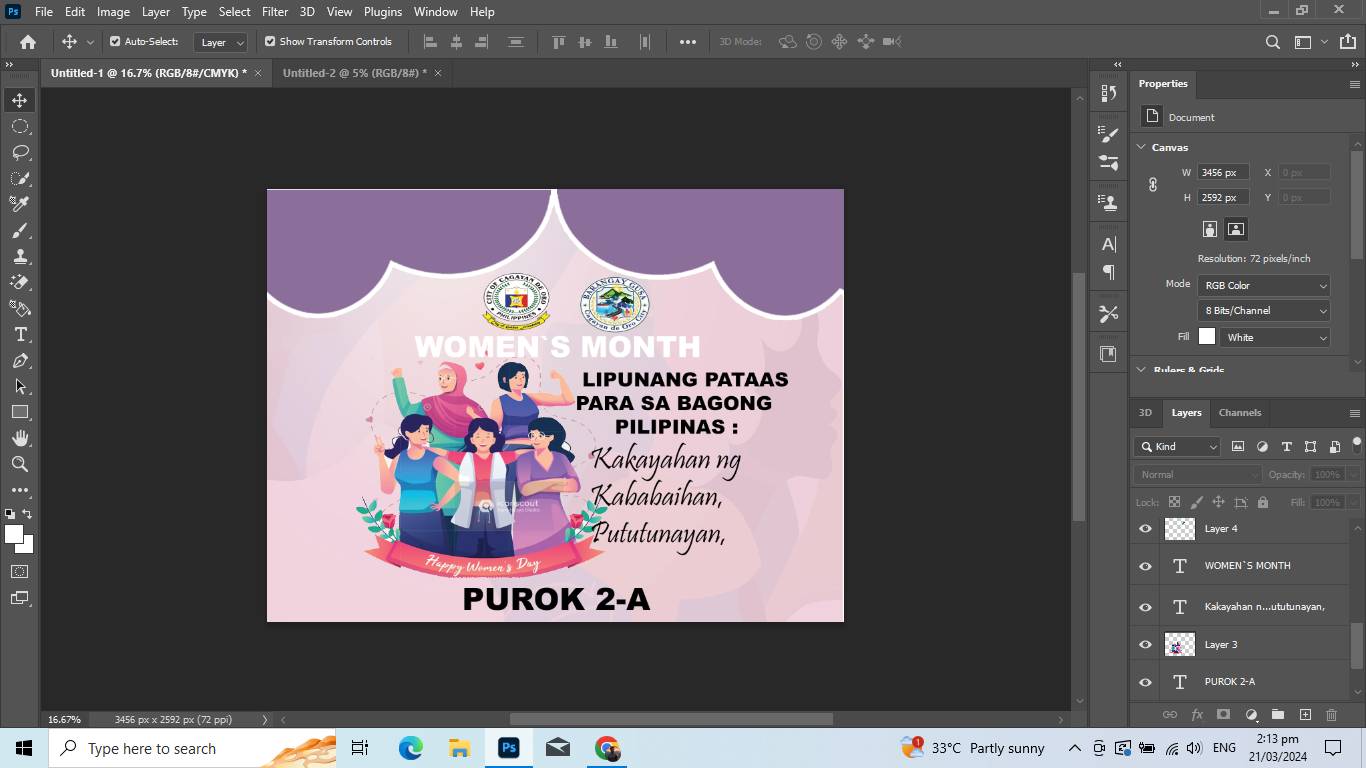Toggle the Auto-Select checkbox
Viewport: 1366px width, 768px height.
pos(115,42)
